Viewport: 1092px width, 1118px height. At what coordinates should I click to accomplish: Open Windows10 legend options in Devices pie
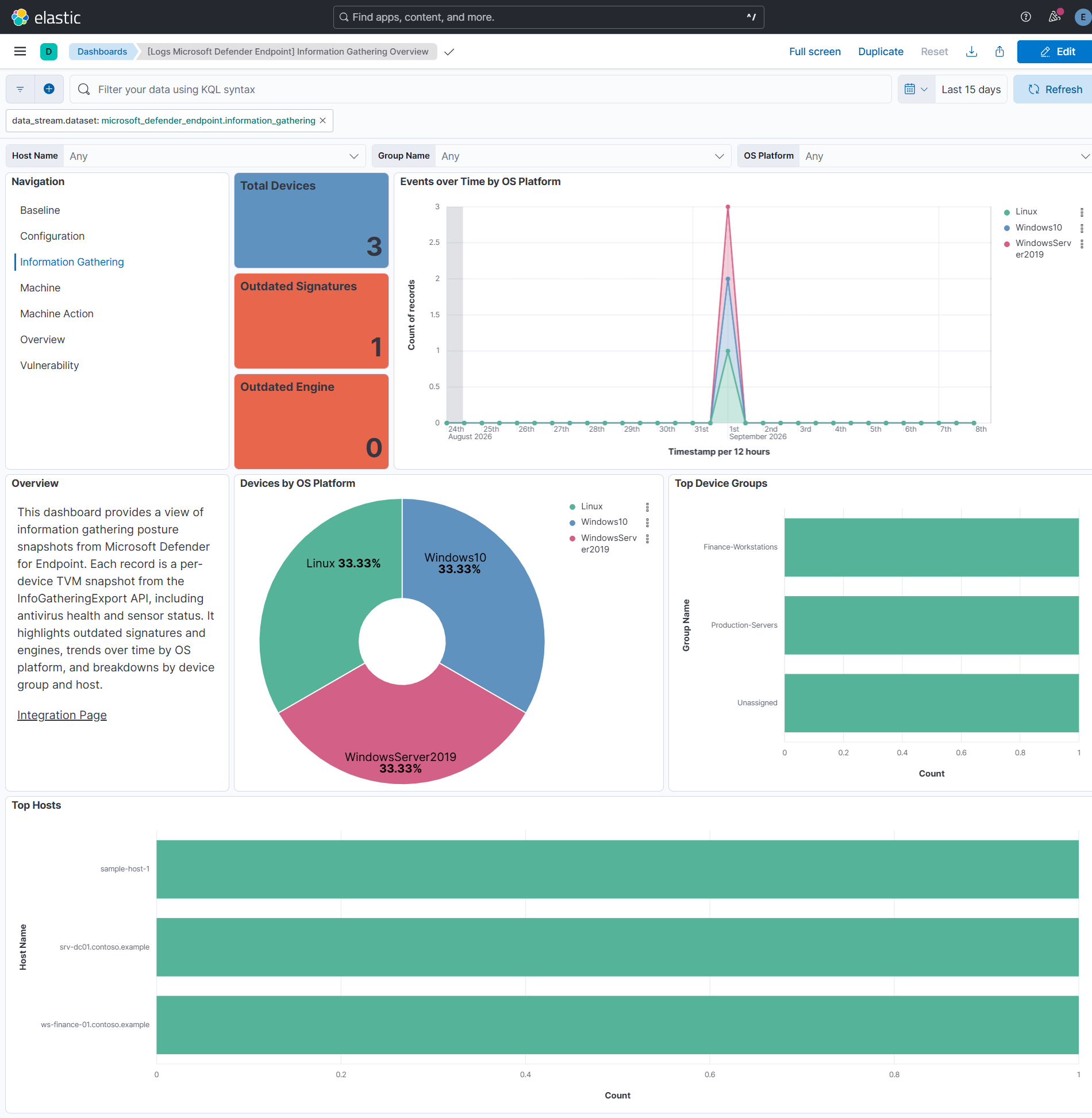pos(647,522)
